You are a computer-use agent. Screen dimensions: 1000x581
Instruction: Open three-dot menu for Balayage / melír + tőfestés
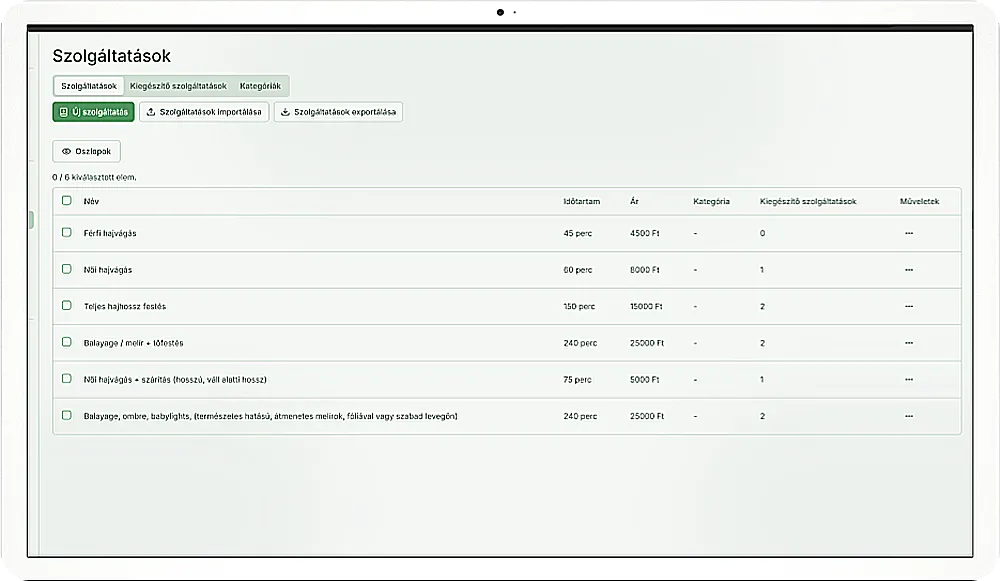[908, 343]
